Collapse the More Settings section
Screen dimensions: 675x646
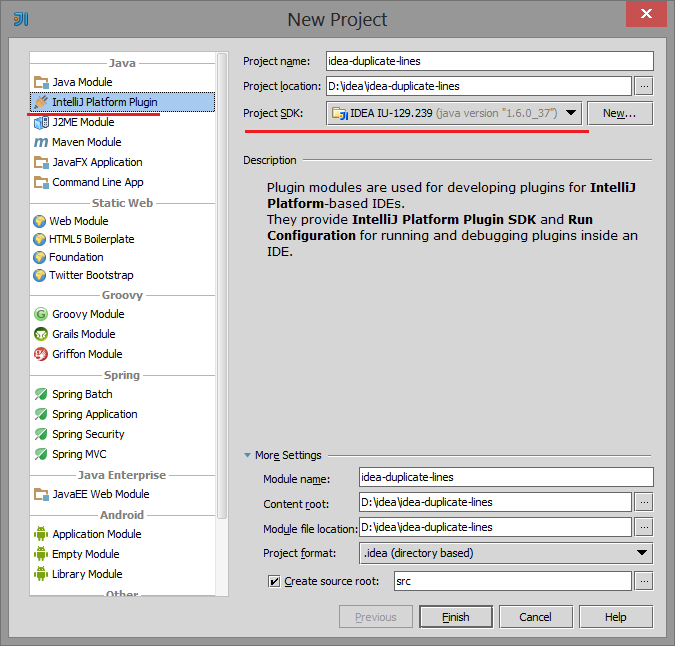(248, 455)
